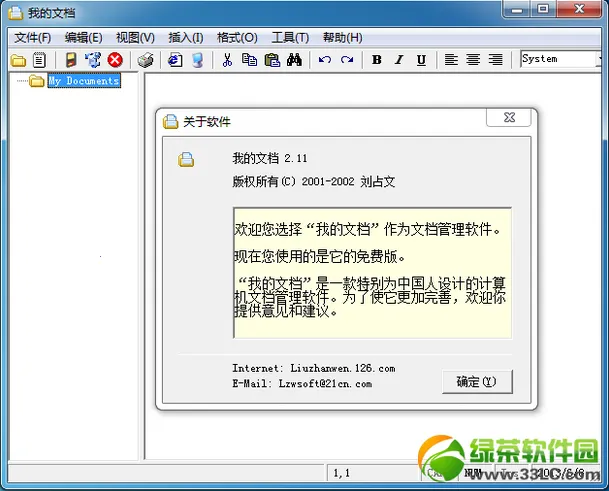
Task: Toggle italic formatting button
Action: (399, 60)
